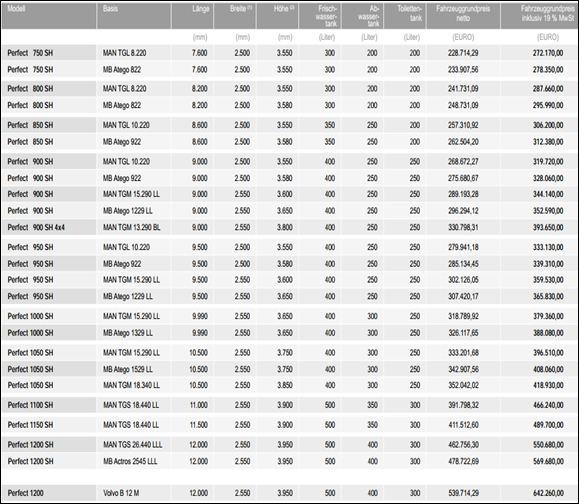Image resolution: width=579 pixels, height=504 pixels.
Task: Click the net price 391.798,32
Action: point(463,405)
